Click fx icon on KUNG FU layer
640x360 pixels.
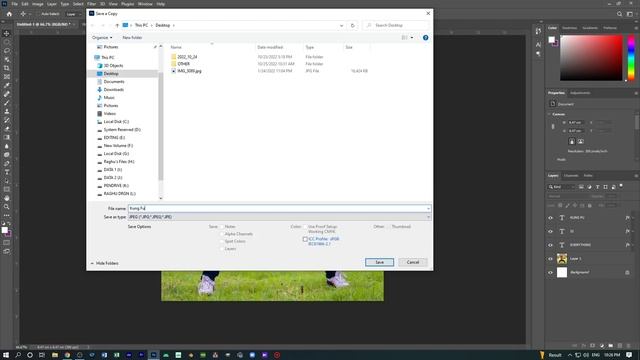[627, 218]
